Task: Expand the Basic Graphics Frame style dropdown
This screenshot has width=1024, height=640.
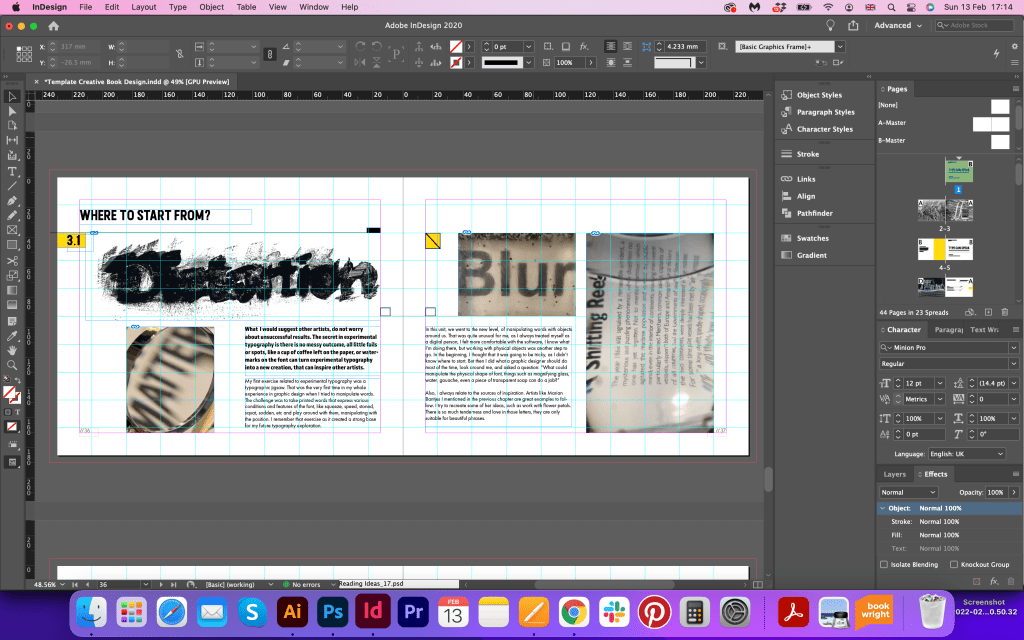Action: pyautogui.click(x=840, y=46)
